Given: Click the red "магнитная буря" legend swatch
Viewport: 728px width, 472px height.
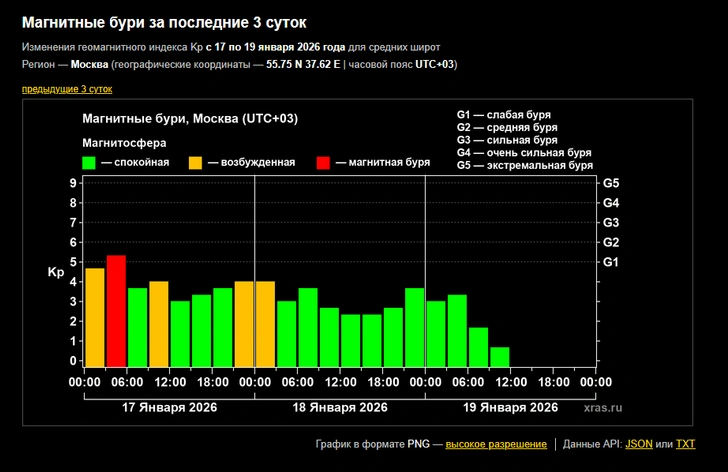Looking at the screenshot, I should 323,162.
